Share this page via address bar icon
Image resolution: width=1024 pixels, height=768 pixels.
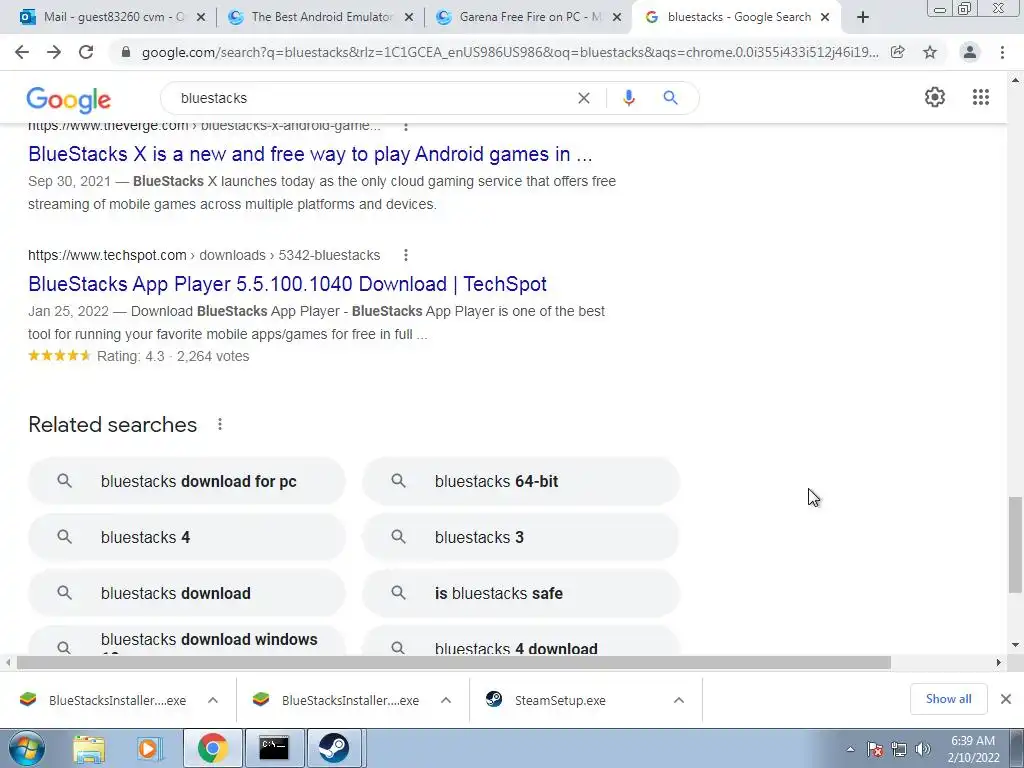pyautogui.click(x=898, y=52)
